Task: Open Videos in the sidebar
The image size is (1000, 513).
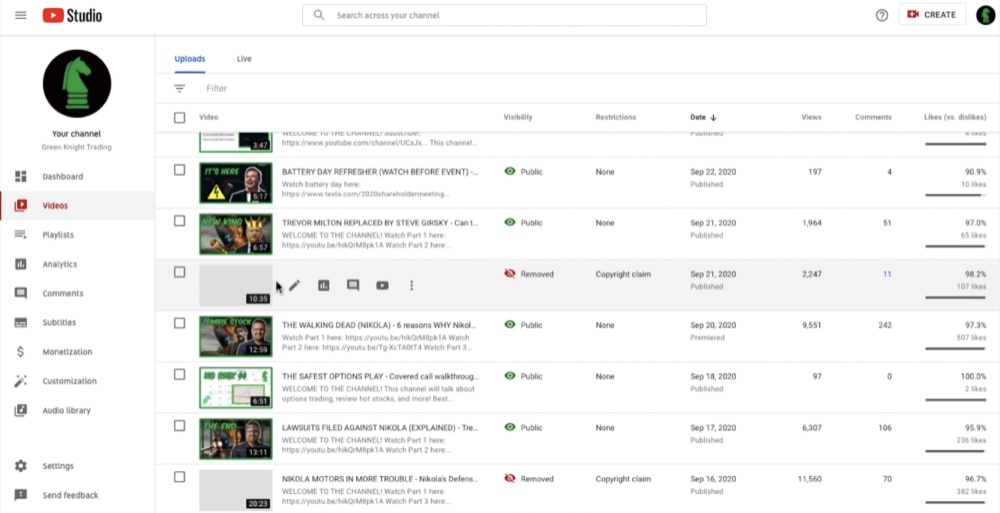Action: 77,206
